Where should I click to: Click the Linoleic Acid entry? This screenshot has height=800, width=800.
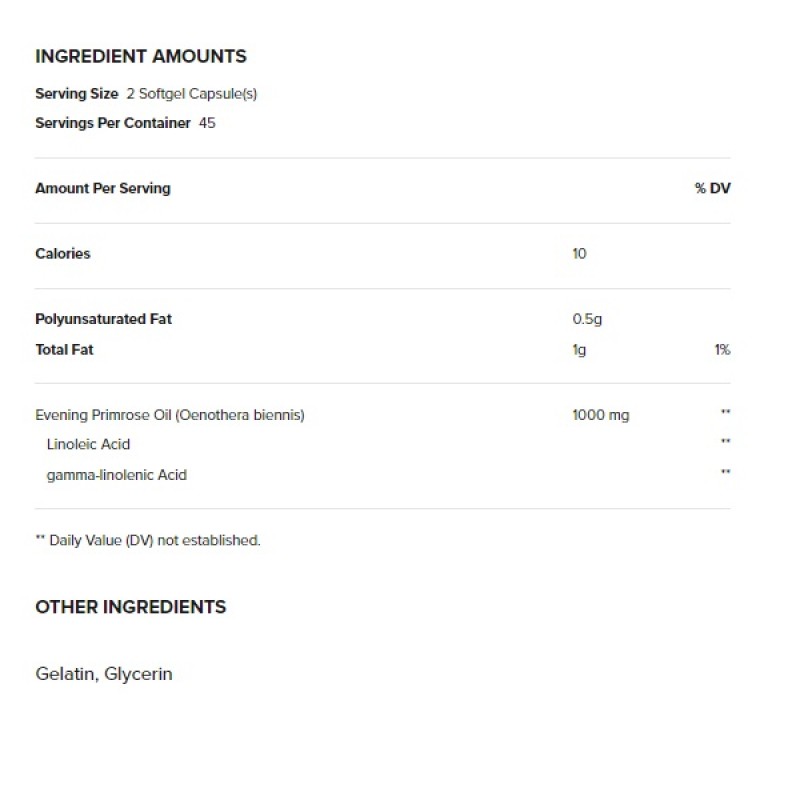(x=88, y=444)
